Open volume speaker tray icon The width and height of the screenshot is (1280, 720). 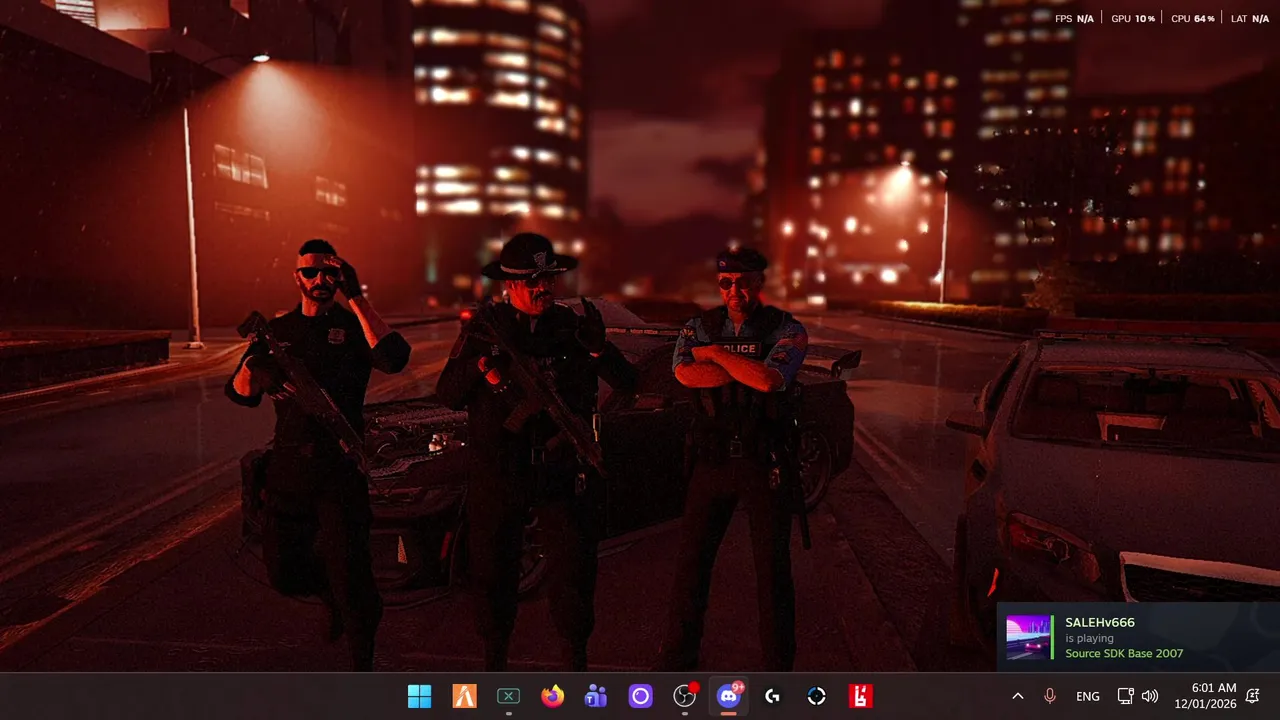coord(1150,696)
